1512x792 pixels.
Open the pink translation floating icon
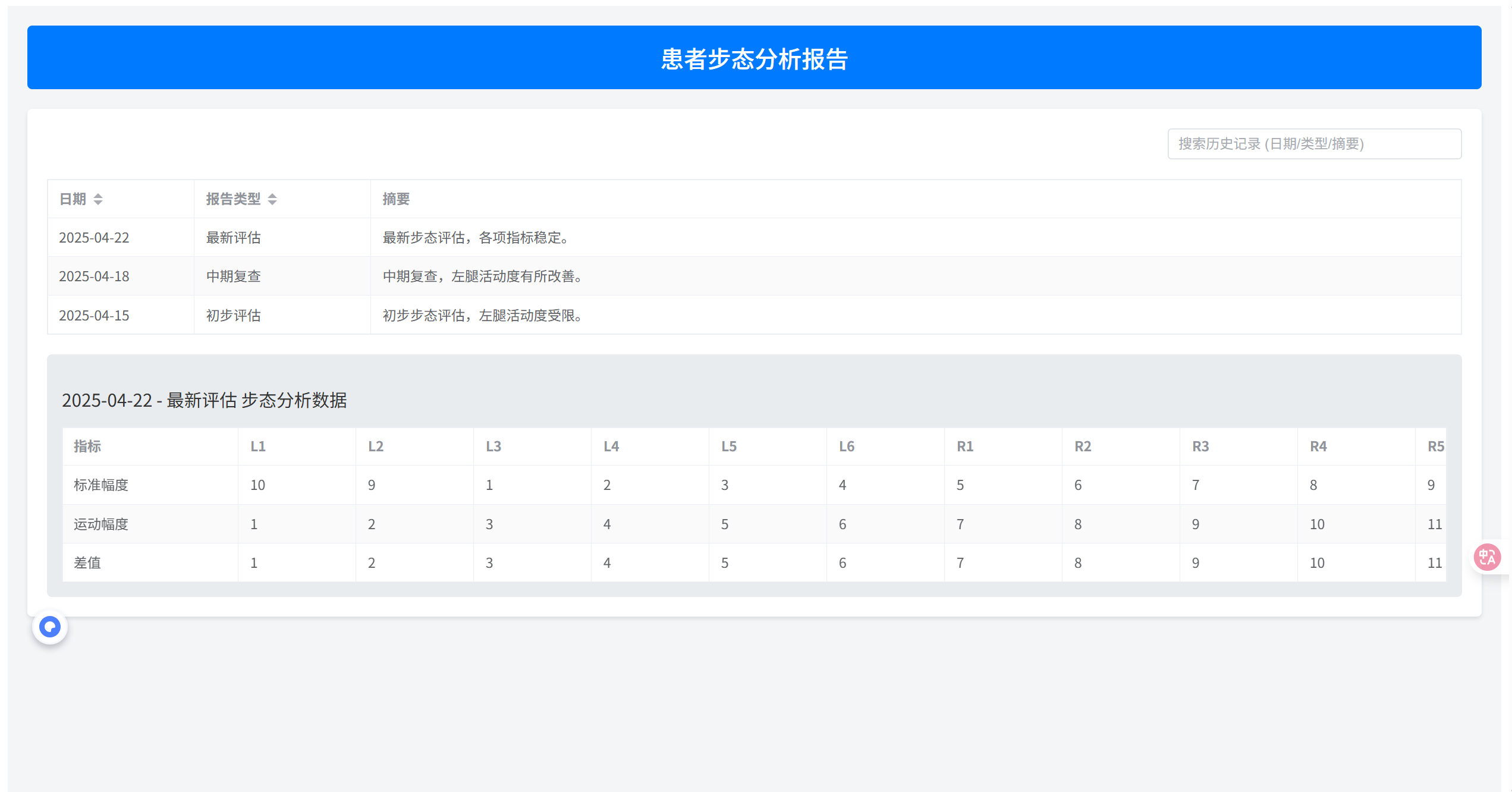(1487, 557)
